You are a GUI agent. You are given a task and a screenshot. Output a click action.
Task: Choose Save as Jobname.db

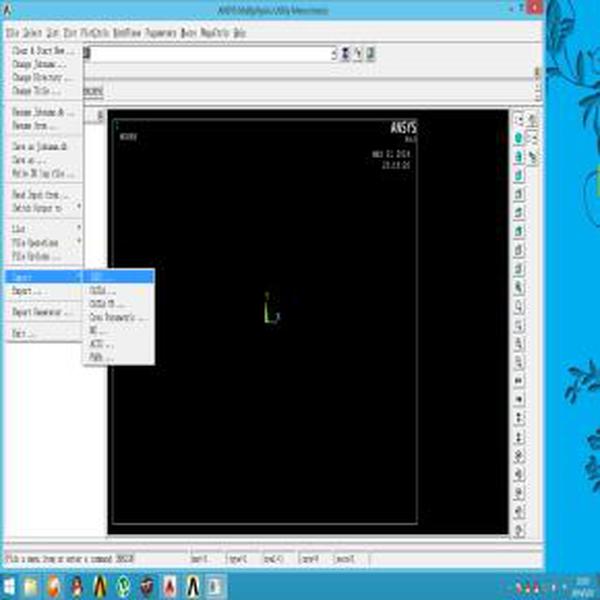(x=44, y=147)
